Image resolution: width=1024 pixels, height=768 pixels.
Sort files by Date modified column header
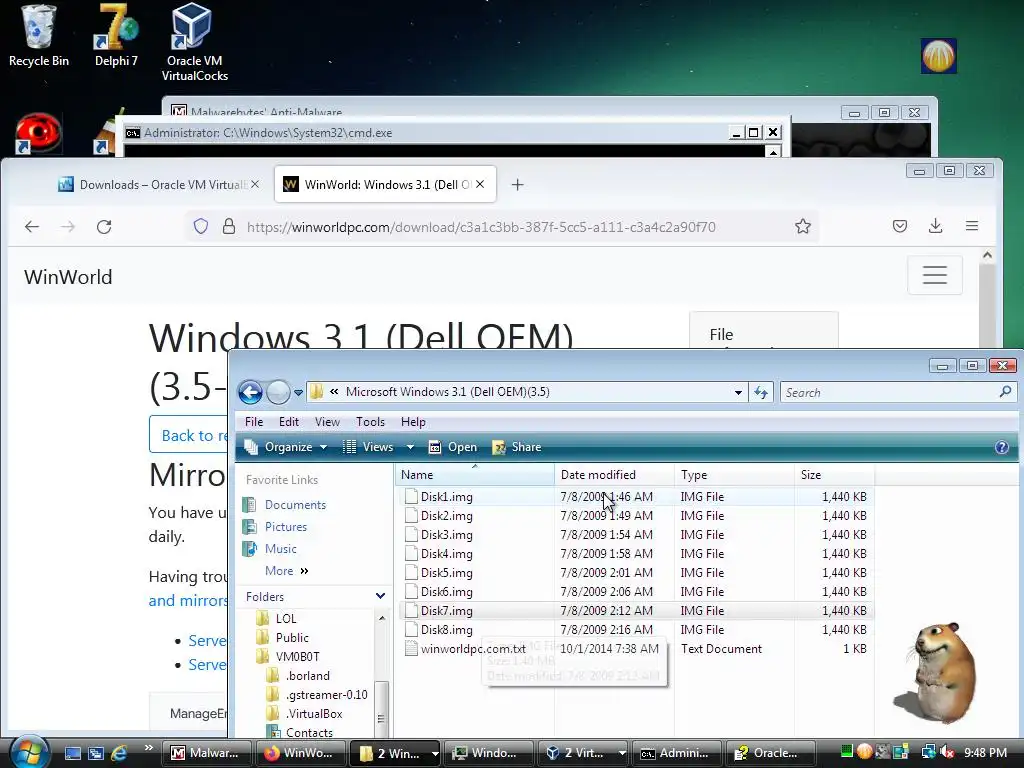(x=614, y=475)
